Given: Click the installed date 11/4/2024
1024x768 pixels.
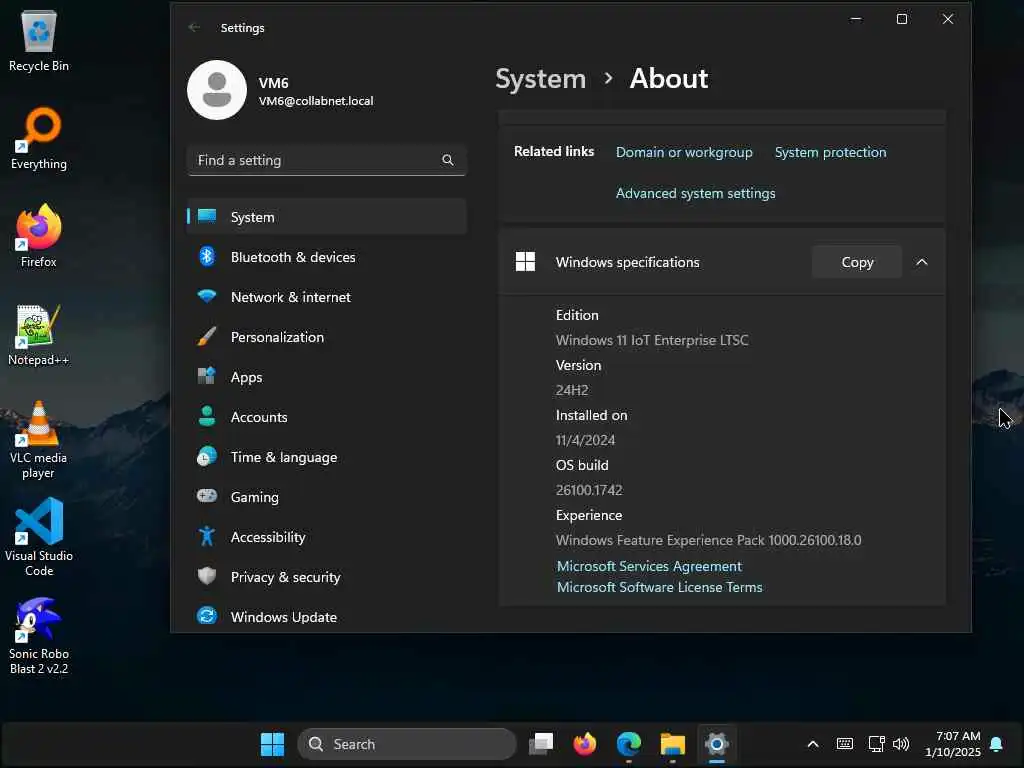Looking at the screenshot, I should [x=585, y=440].
